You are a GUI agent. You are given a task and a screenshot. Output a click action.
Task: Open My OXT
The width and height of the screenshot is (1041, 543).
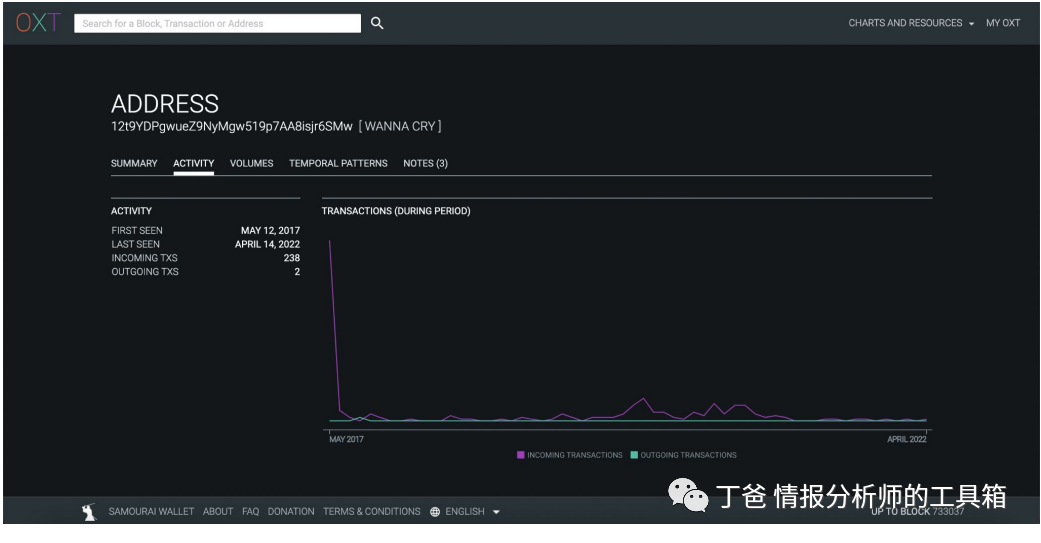tap(1003, 23)
